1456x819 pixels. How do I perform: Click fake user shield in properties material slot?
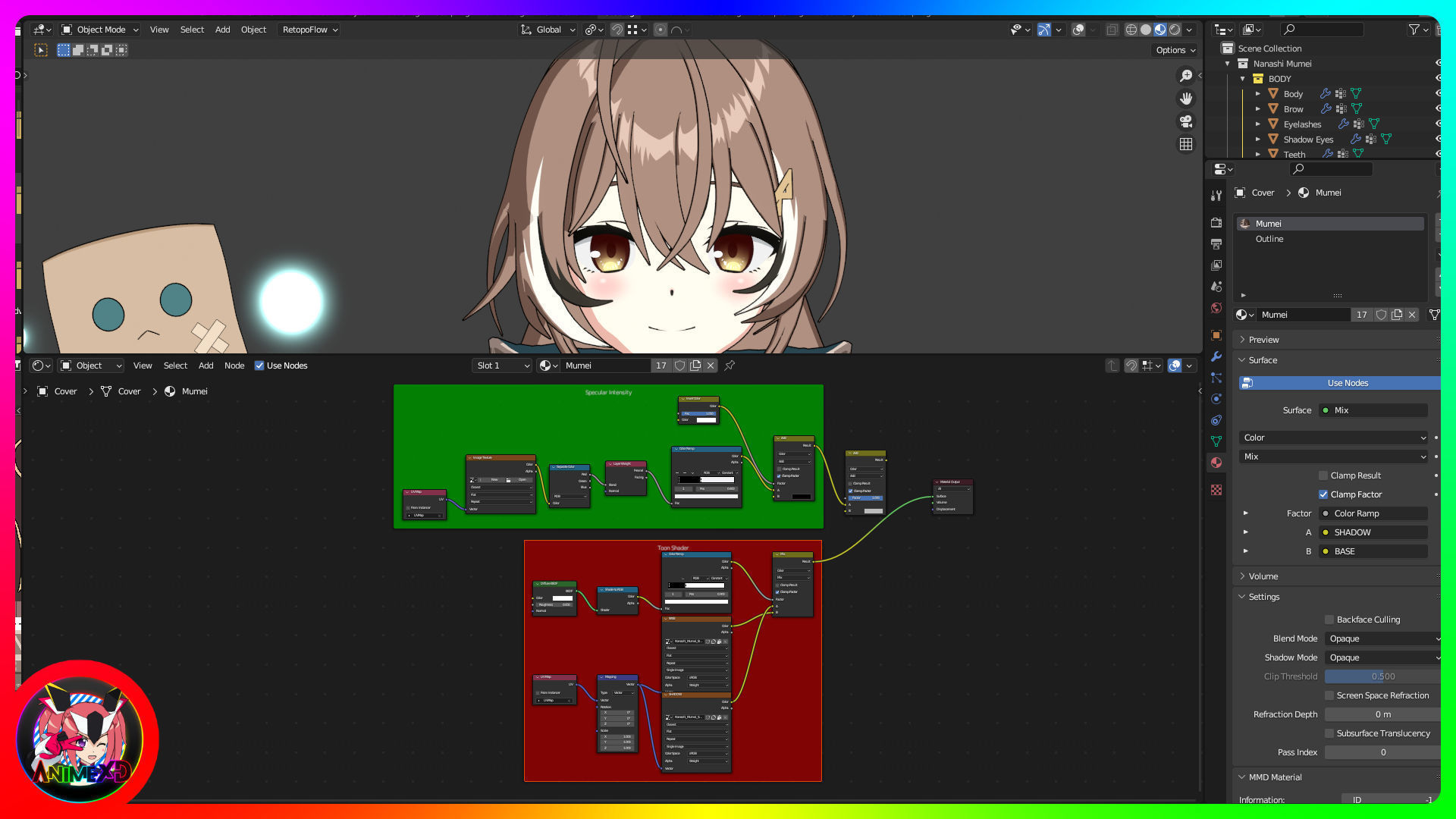[x=1382, y=315]
